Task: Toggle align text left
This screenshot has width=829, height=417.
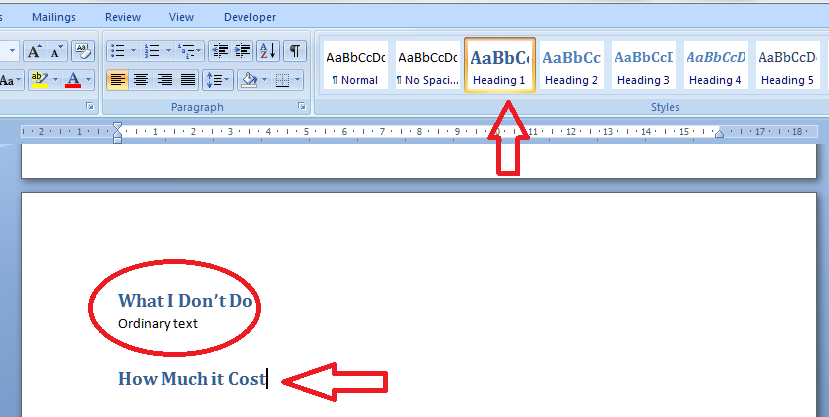Action: coord(118,80)
